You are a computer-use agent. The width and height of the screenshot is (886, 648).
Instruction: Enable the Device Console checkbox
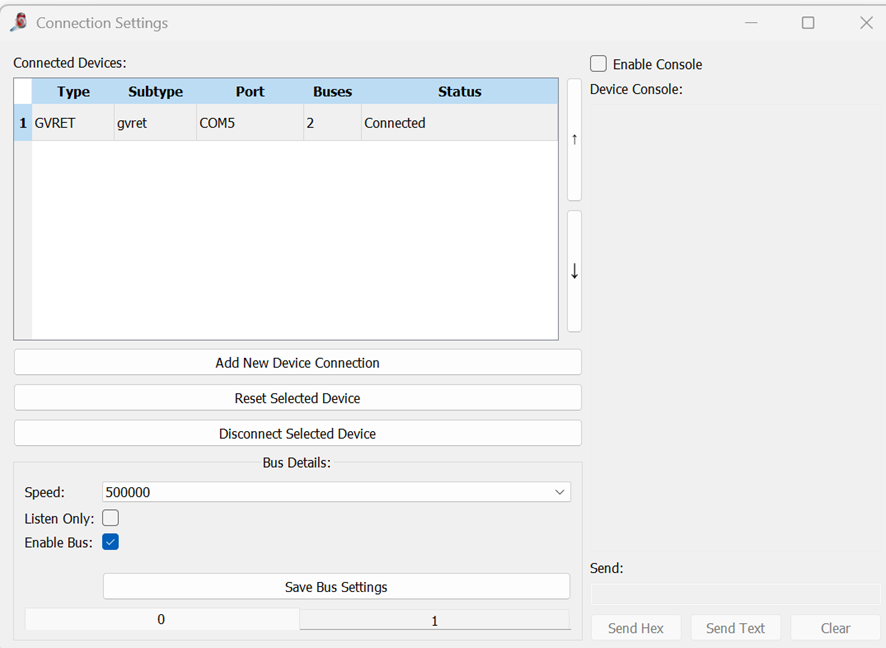(x=599, y=64)
